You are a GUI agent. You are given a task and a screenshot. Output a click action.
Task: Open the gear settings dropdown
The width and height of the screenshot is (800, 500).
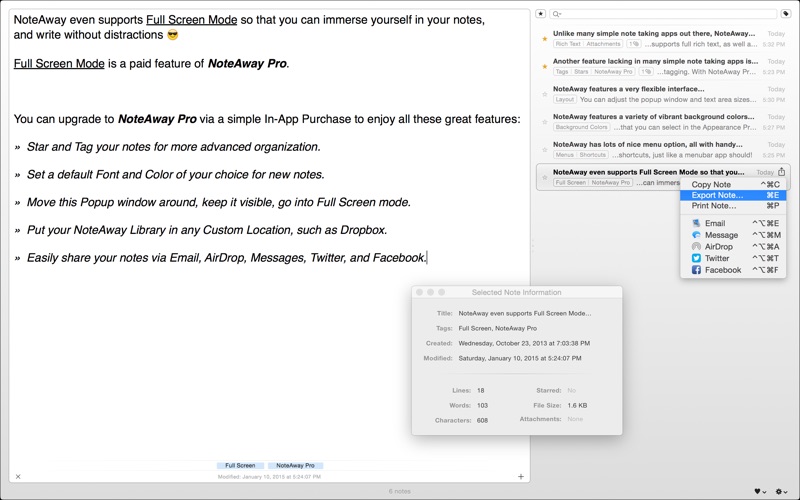tap(781, 491)
